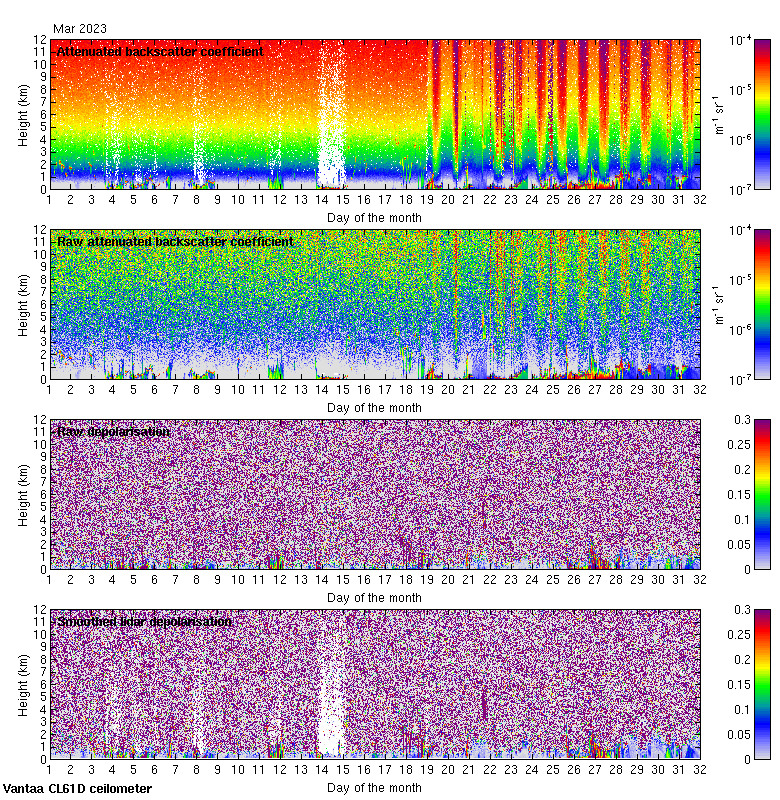The width and height of the screenshot is (780, 800).
Task: Click the 'Smoothed lidar depolarisation' plot label
Action: coord(144,621)
